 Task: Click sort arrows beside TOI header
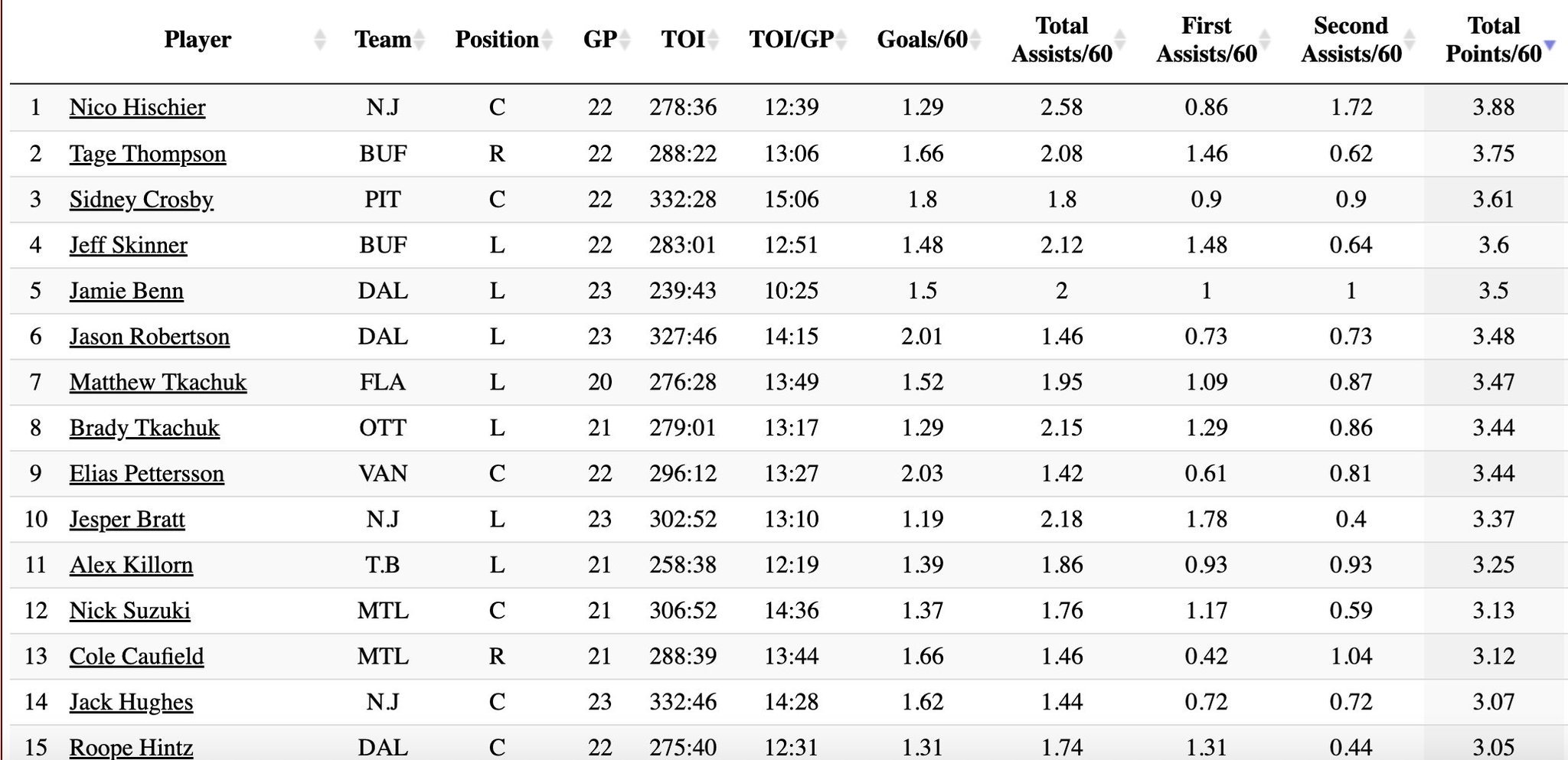tap(713, 40)
